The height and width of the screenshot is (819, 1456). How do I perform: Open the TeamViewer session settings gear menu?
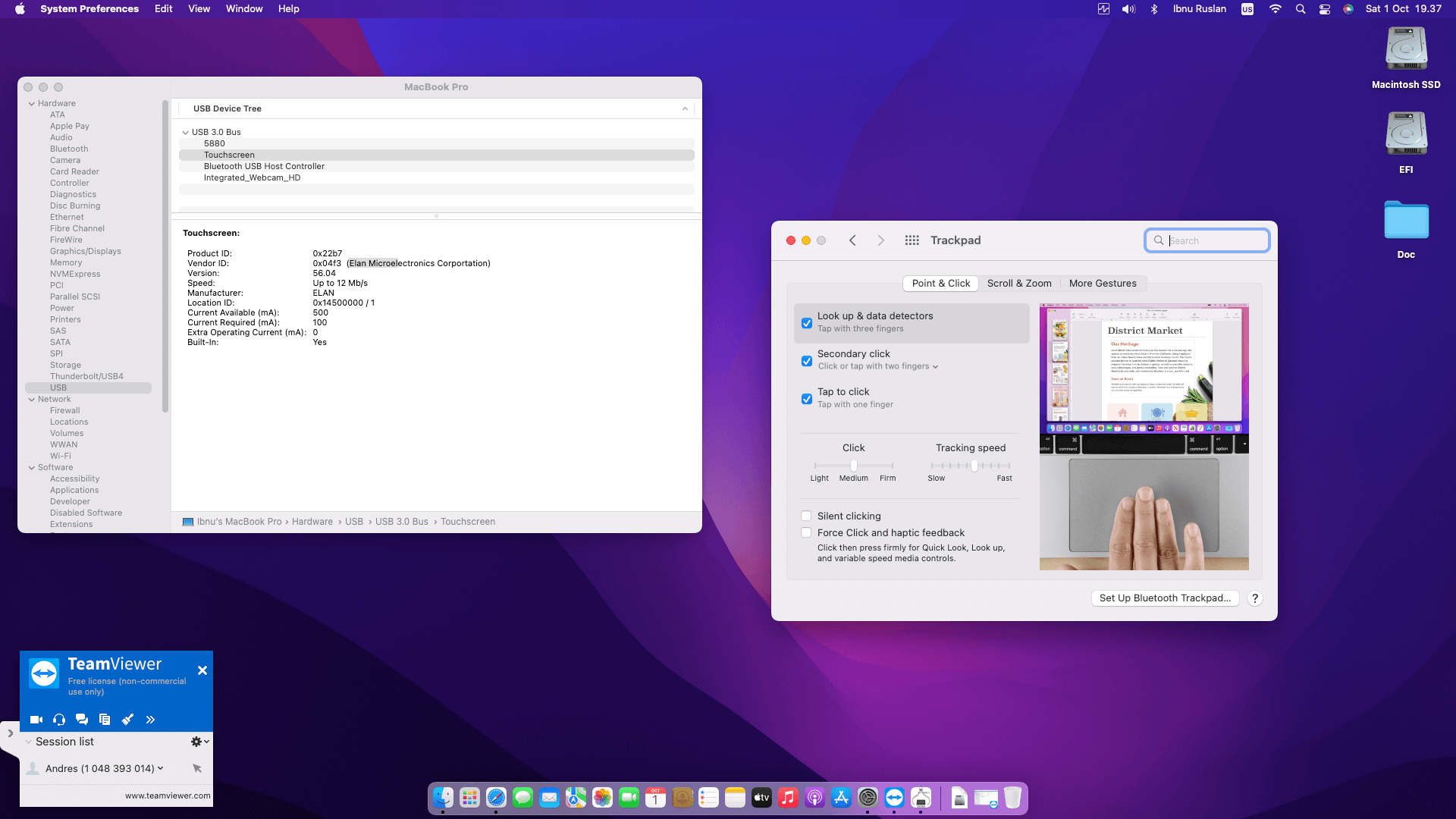[x=199, y=742]
